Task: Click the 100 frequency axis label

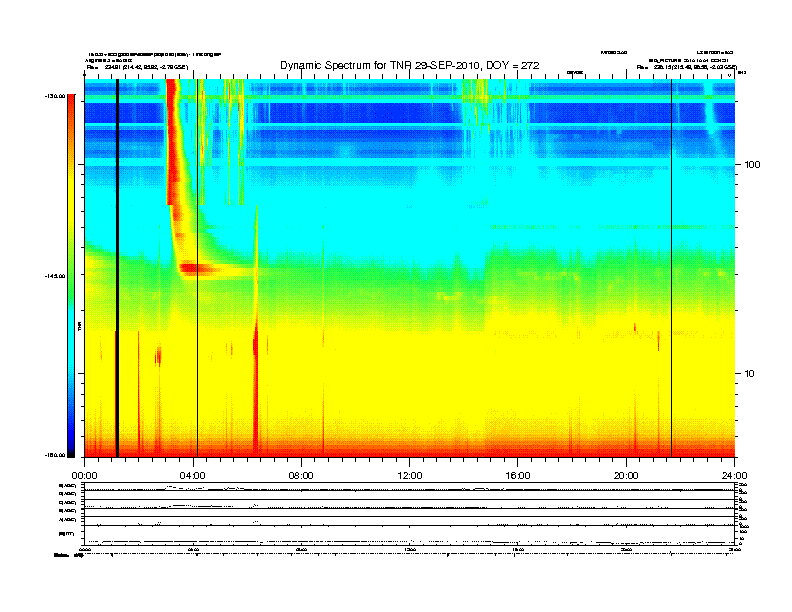Action: pyautogui.click(x=753, y=165)
